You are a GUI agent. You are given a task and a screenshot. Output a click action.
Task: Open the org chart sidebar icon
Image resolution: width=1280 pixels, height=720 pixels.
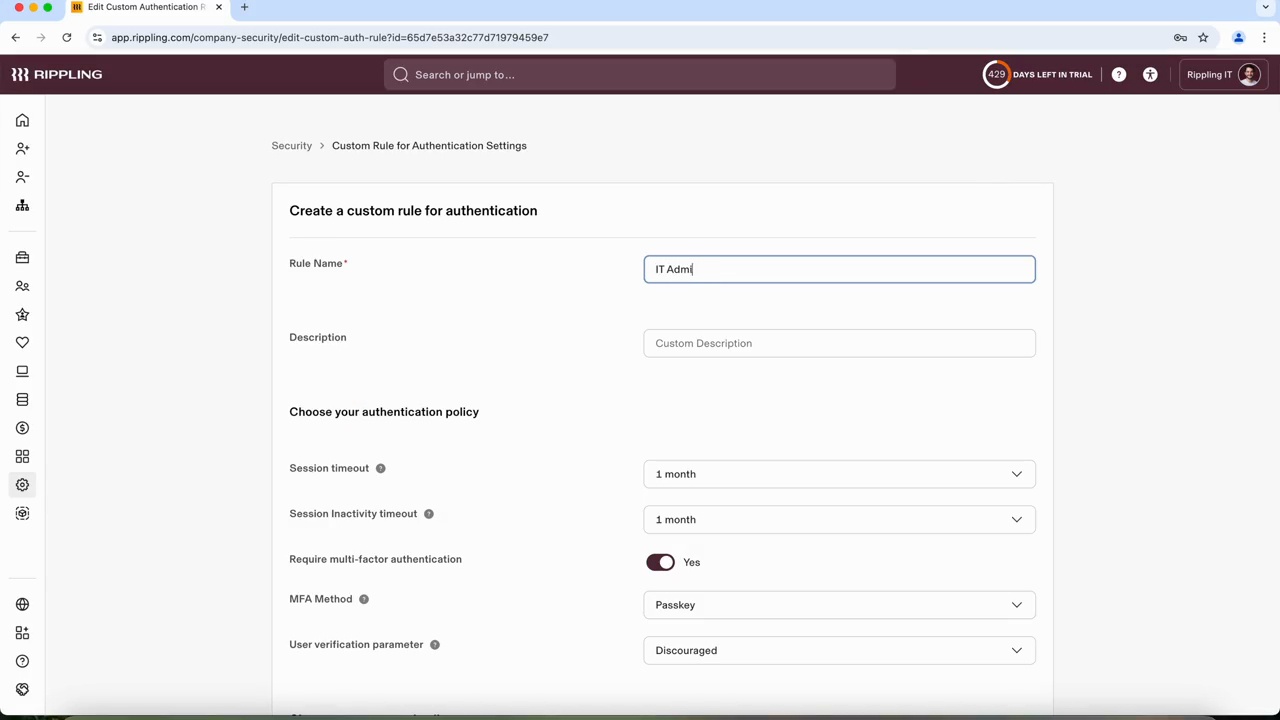[x=22, y=205]
